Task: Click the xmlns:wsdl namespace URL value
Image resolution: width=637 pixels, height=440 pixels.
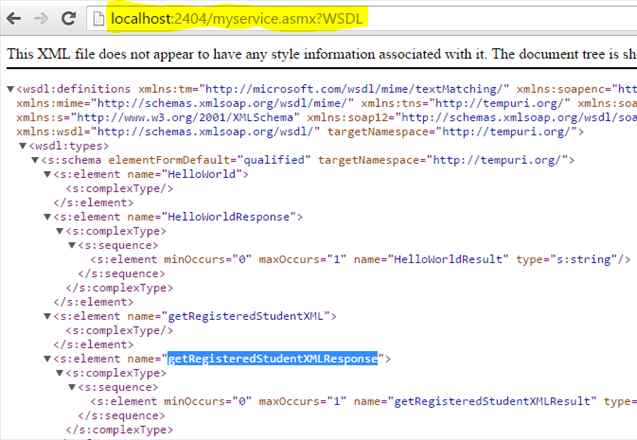Action: [x=206, y=132]
